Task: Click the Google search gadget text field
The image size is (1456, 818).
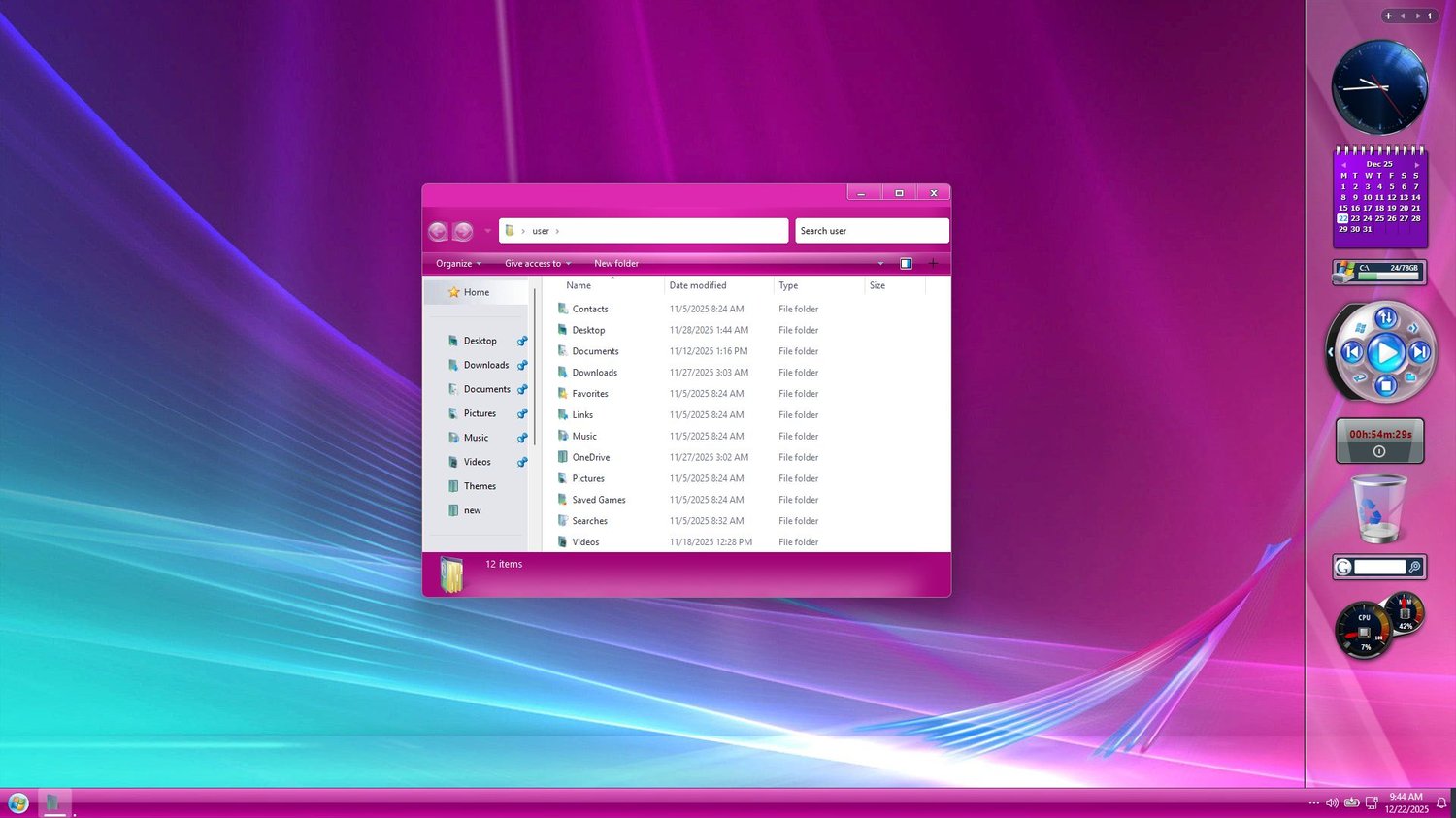Action: pyautogui.click(x=1379, y=567)
